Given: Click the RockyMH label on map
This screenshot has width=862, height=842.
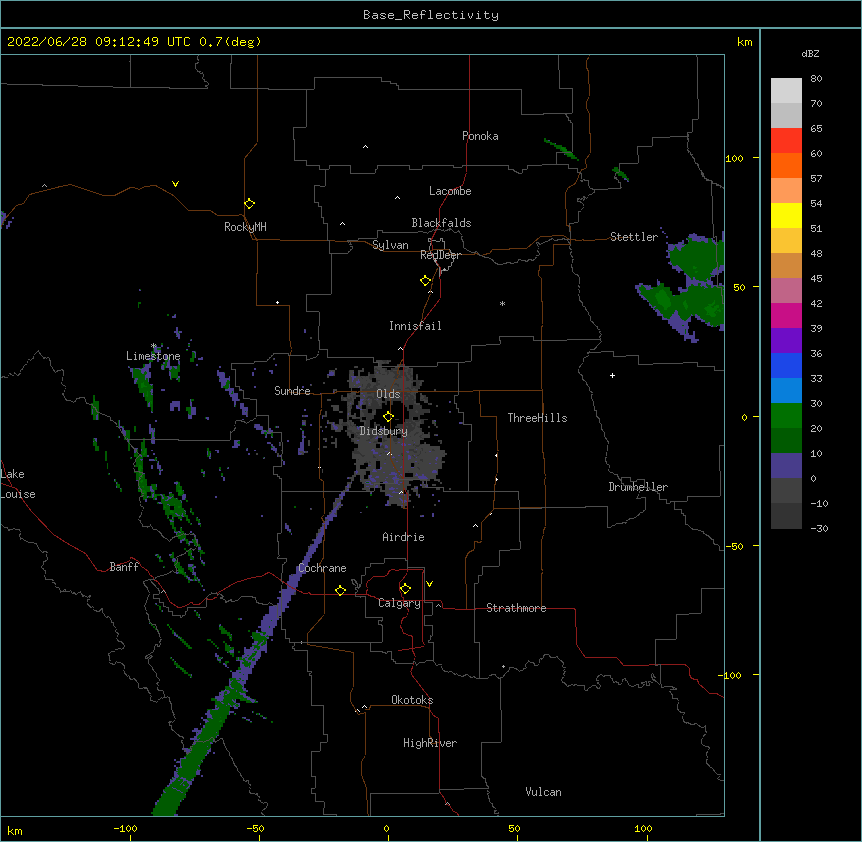Looking at the screenshot, I should [x=245, y=227].
